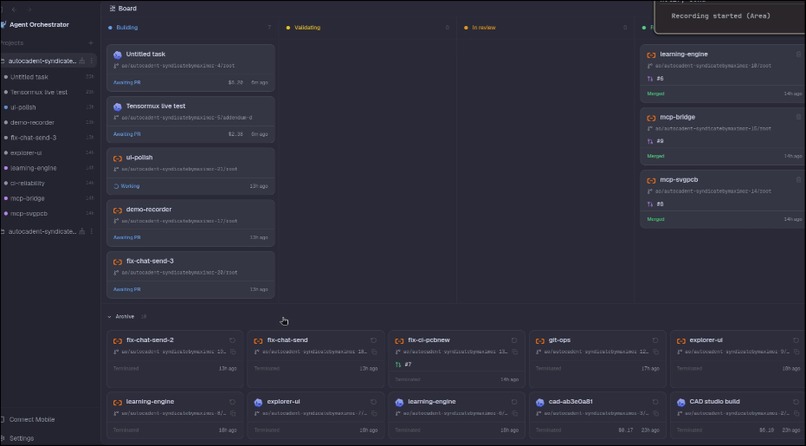The height and width of the screenshot is (446, 806).
Task: Select Untitled task in sidebar list
Action: (49, 77)
